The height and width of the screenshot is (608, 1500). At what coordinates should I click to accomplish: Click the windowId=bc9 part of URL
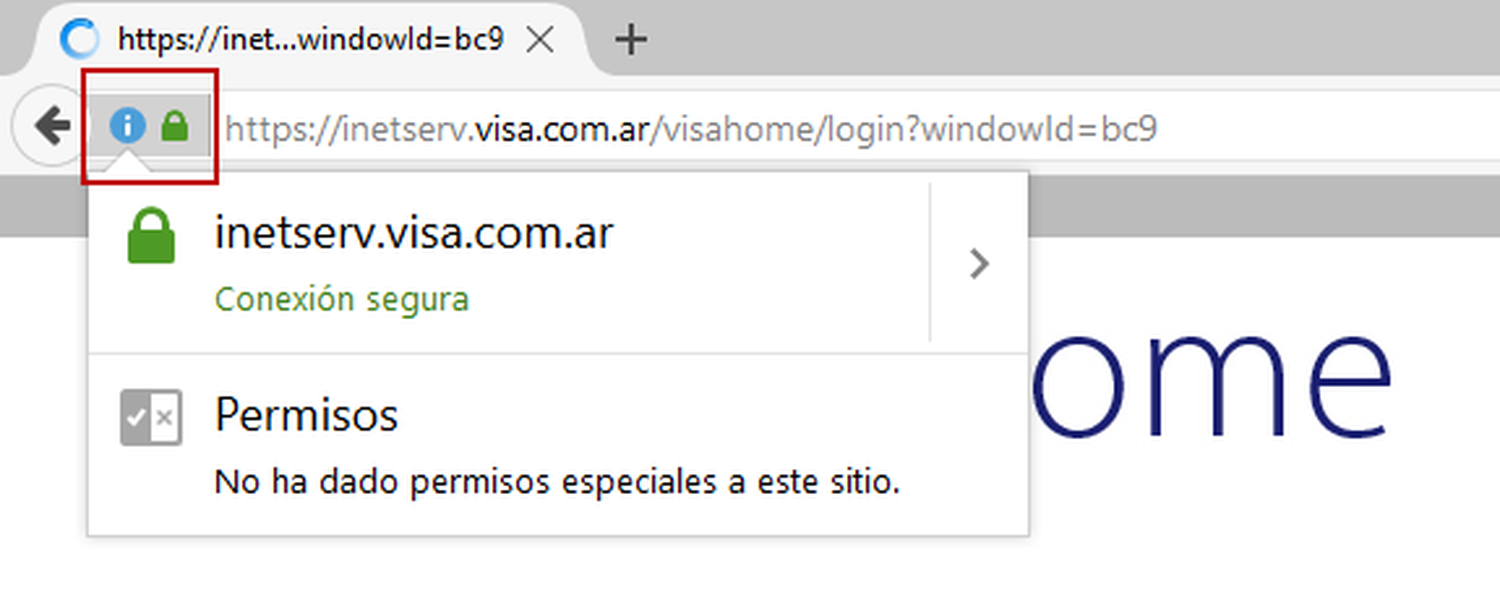click(1040, 129)
